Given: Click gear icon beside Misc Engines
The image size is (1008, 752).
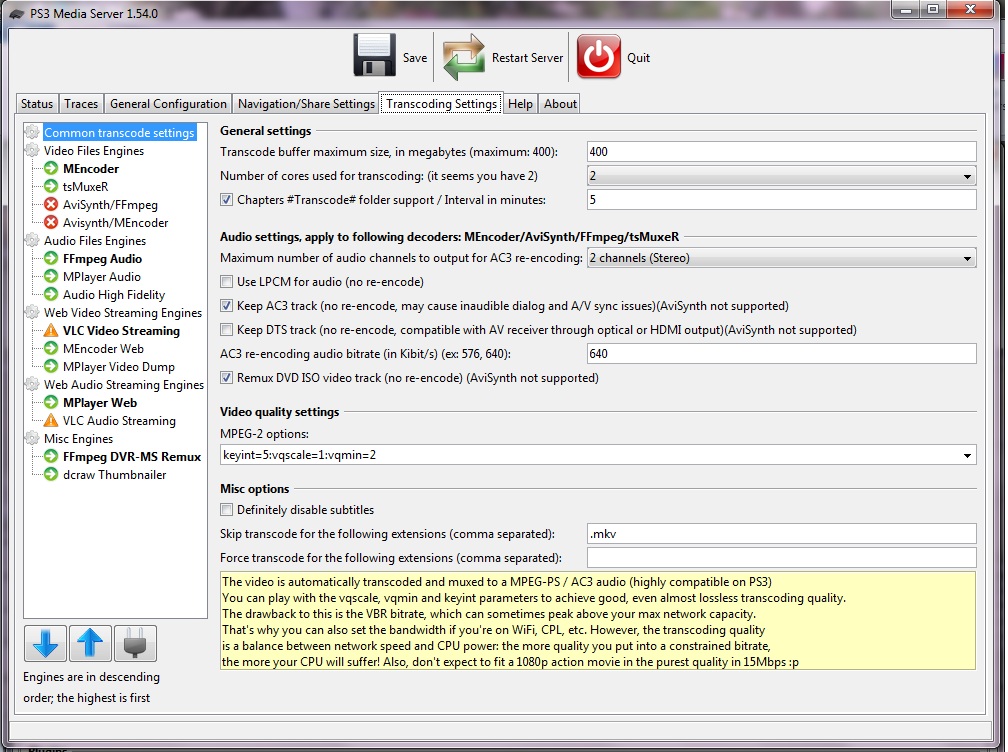Looking at the screenshot, I should click(x=32, y=438).
